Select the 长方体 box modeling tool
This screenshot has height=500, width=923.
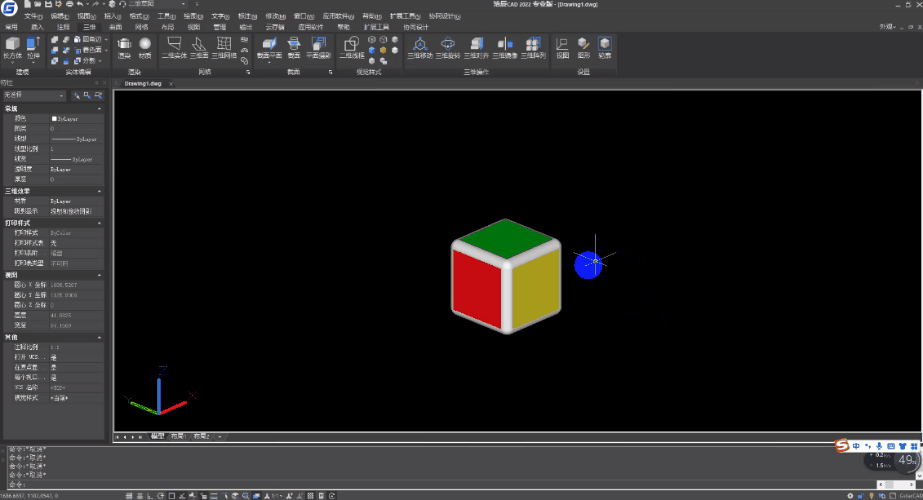click(x=12, y=48)
